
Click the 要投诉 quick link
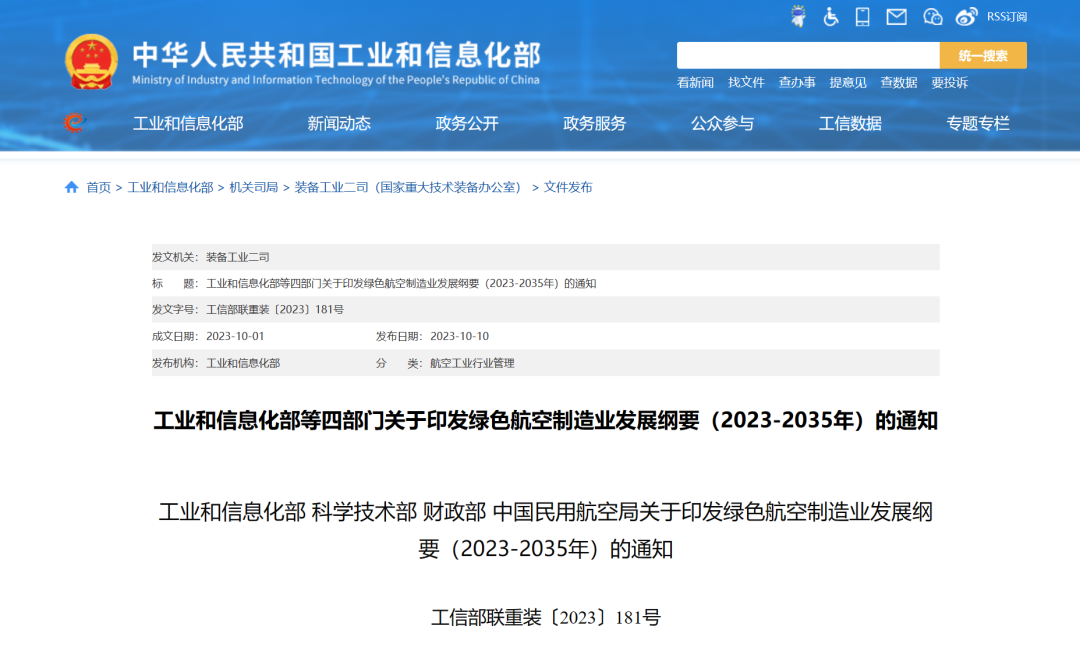coord(950,83)
